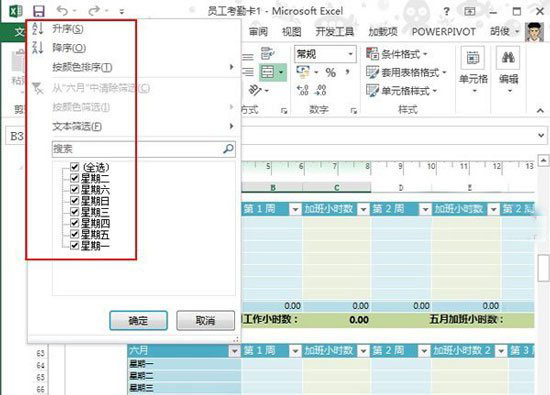Uncheck the 星期日 checkbox

(x=74, y=200)
